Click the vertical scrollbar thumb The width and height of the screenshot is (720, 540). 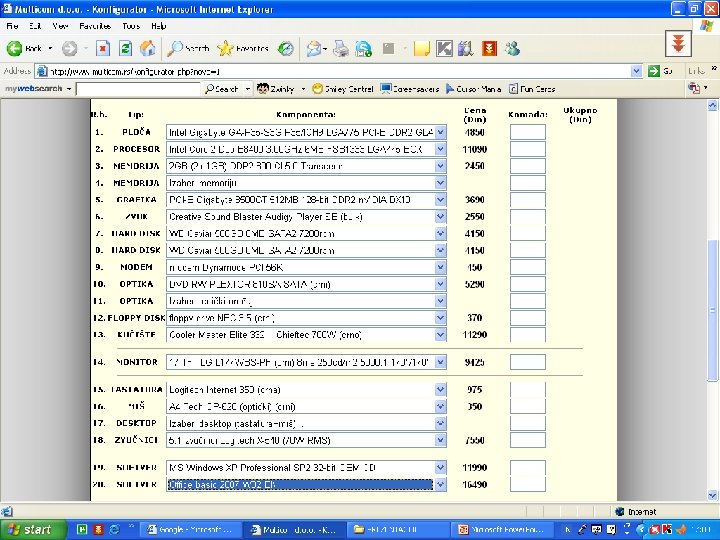(x=713, y=310)
